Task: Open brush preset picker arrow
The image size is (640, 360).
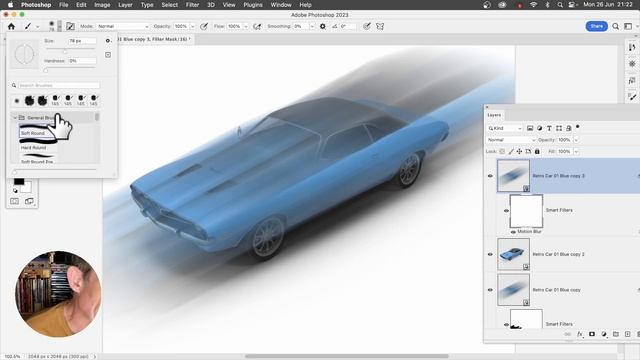Action: coord(60,27)
